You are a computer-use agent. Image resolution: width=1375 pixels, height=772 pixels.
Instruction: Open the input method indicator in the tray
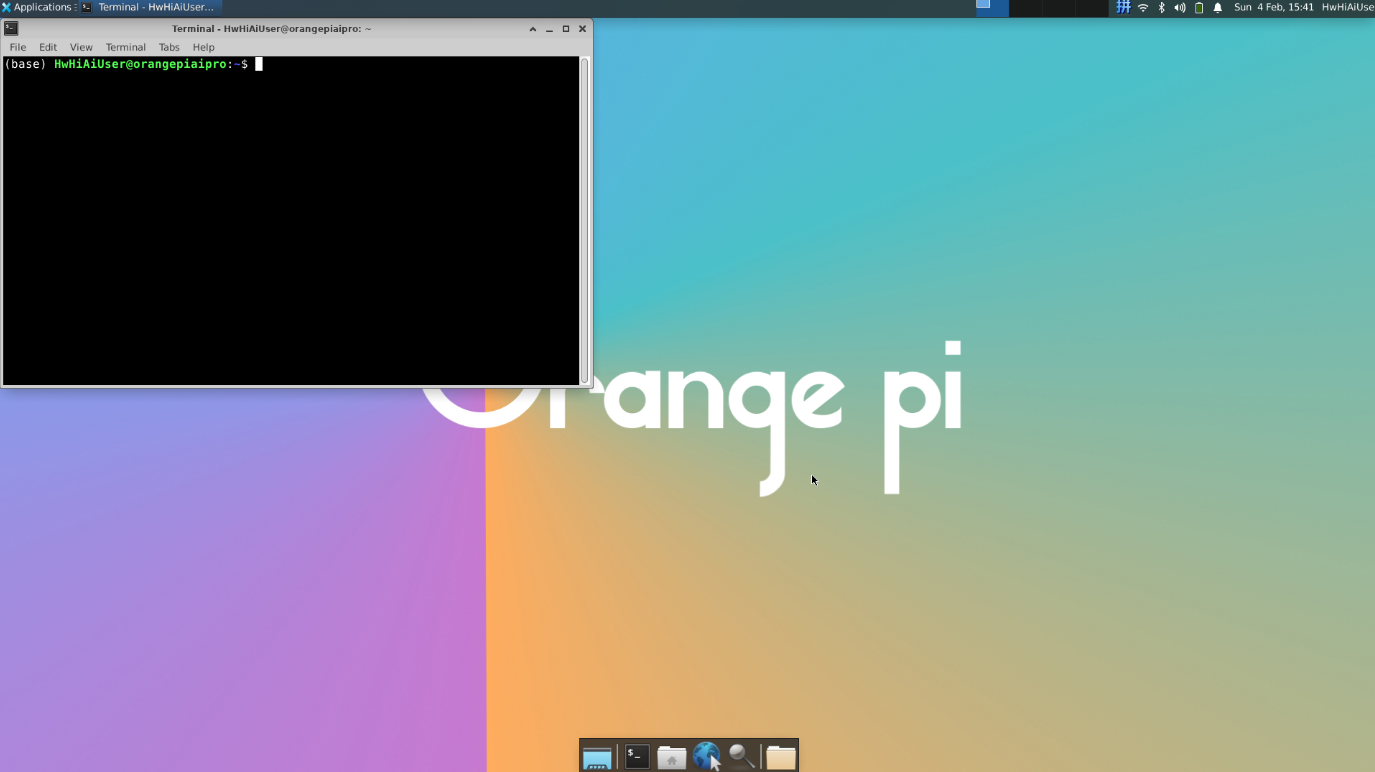(1123, 7)
